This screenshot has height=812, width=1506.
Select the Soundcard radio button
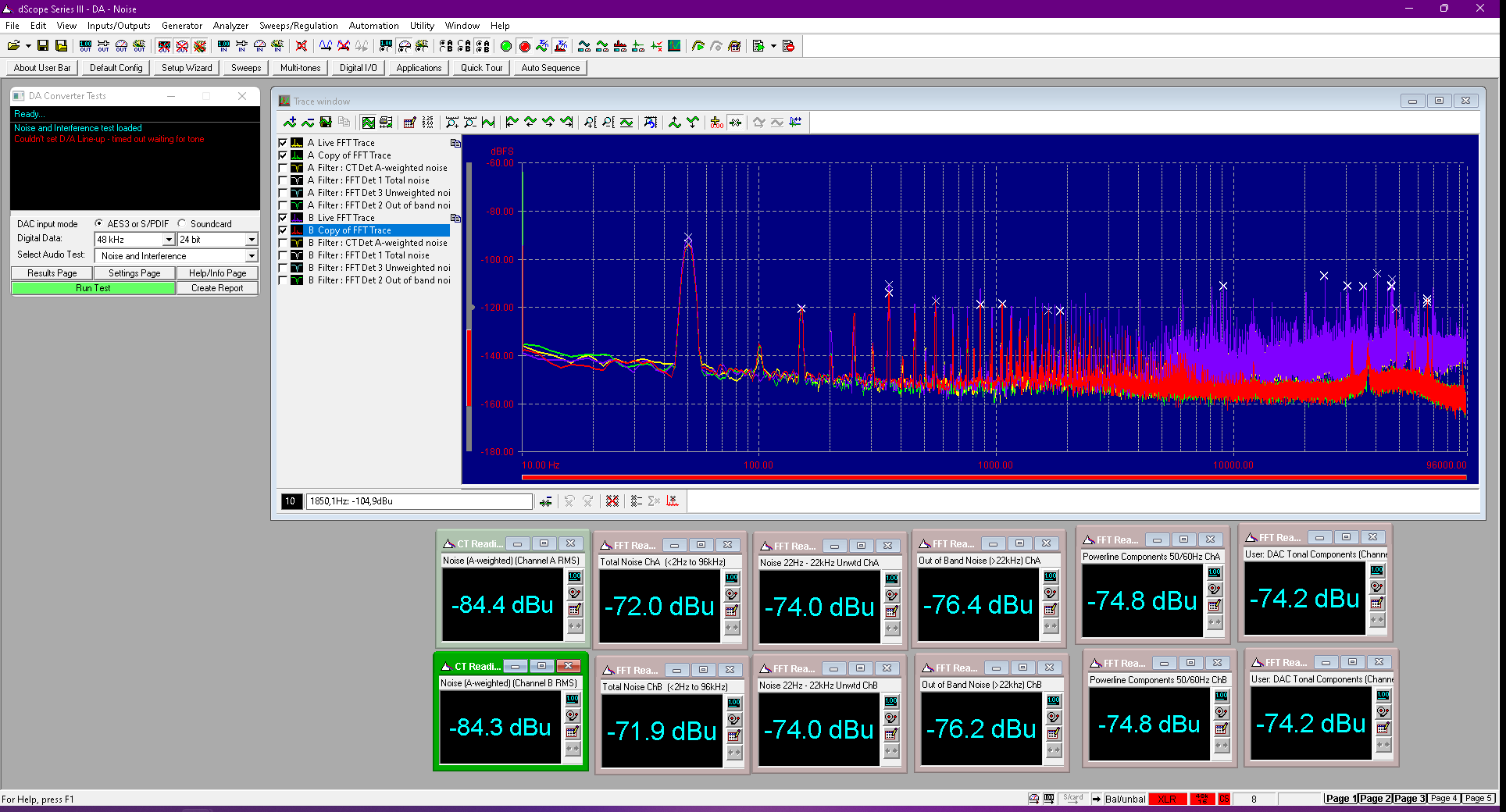point(182,223)
